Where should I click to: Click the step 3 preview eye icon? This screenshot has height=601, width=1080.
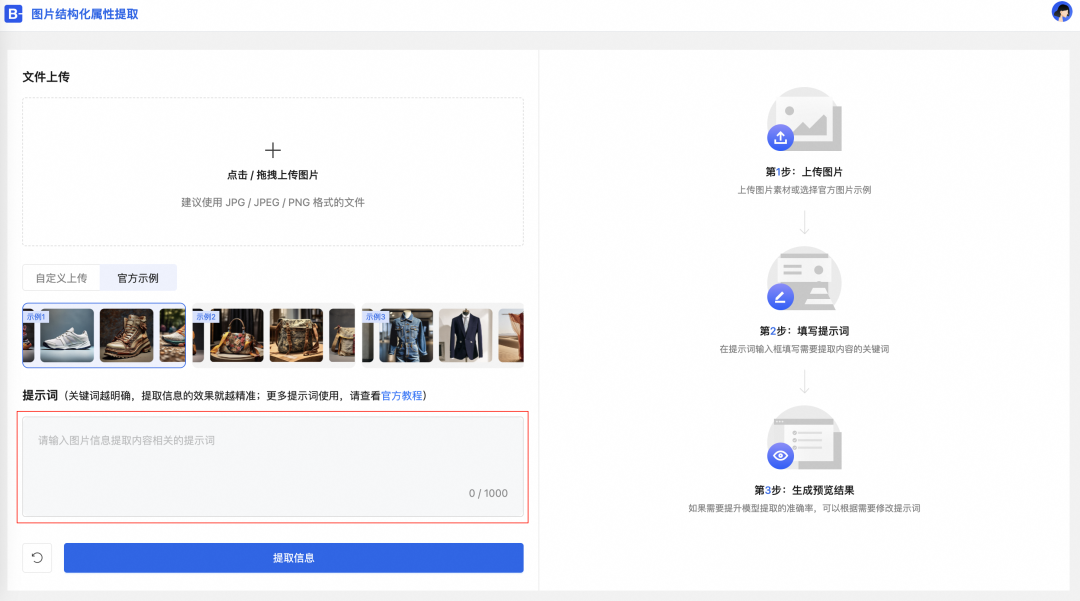click(x=780, y=456)
